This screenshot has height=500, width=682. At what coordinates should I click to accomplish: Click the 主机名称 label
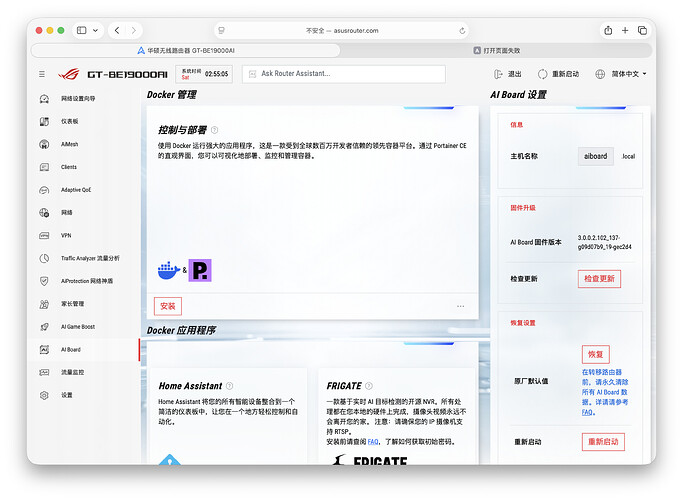coord(524,156)
